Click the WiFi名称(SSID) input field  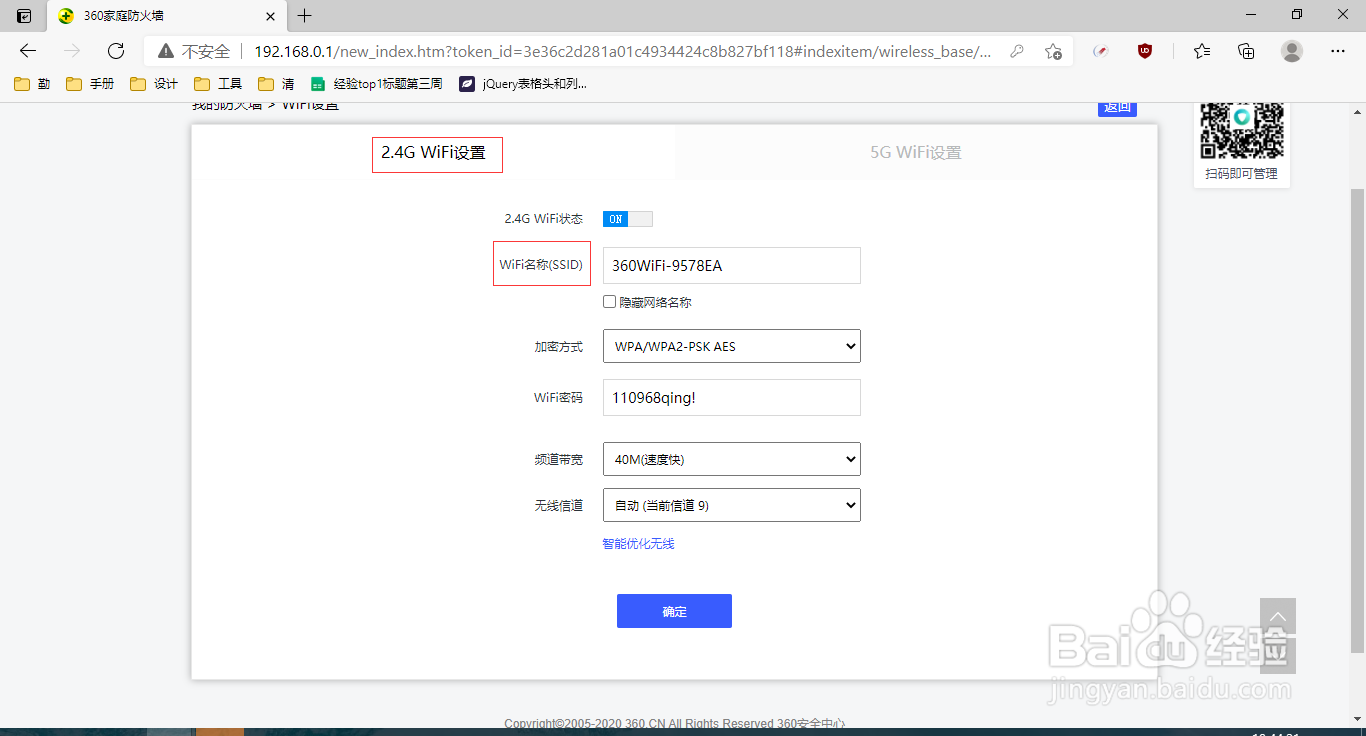click(732, 265)
